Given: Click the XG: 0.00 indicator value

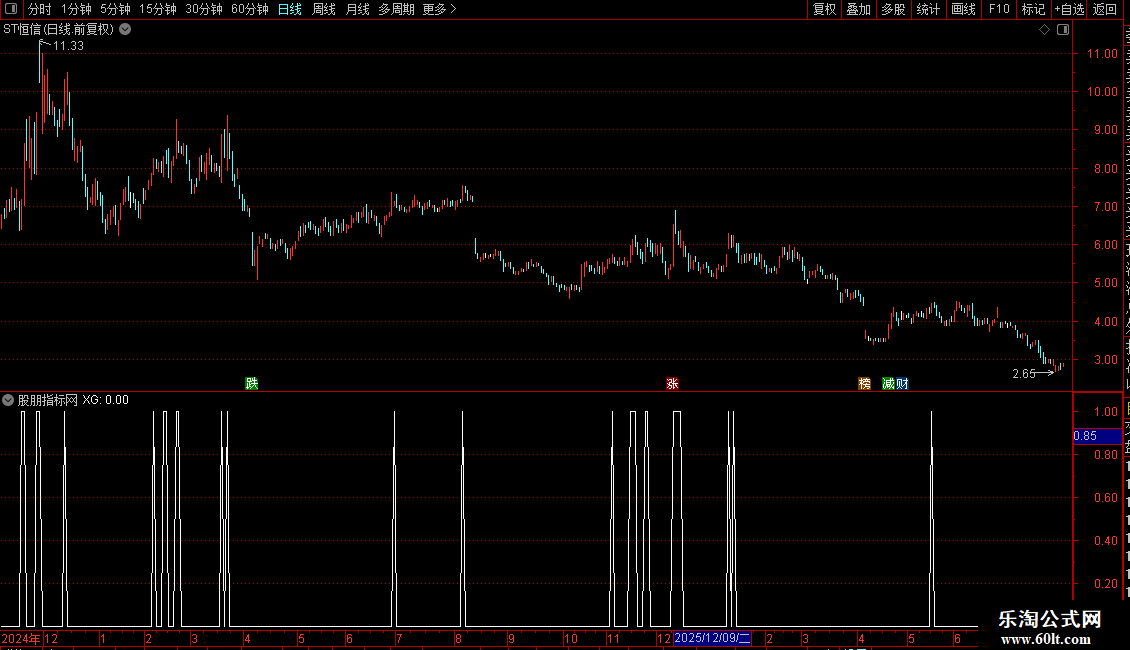Looking at the screenshot, I should (x=105, y=400).
